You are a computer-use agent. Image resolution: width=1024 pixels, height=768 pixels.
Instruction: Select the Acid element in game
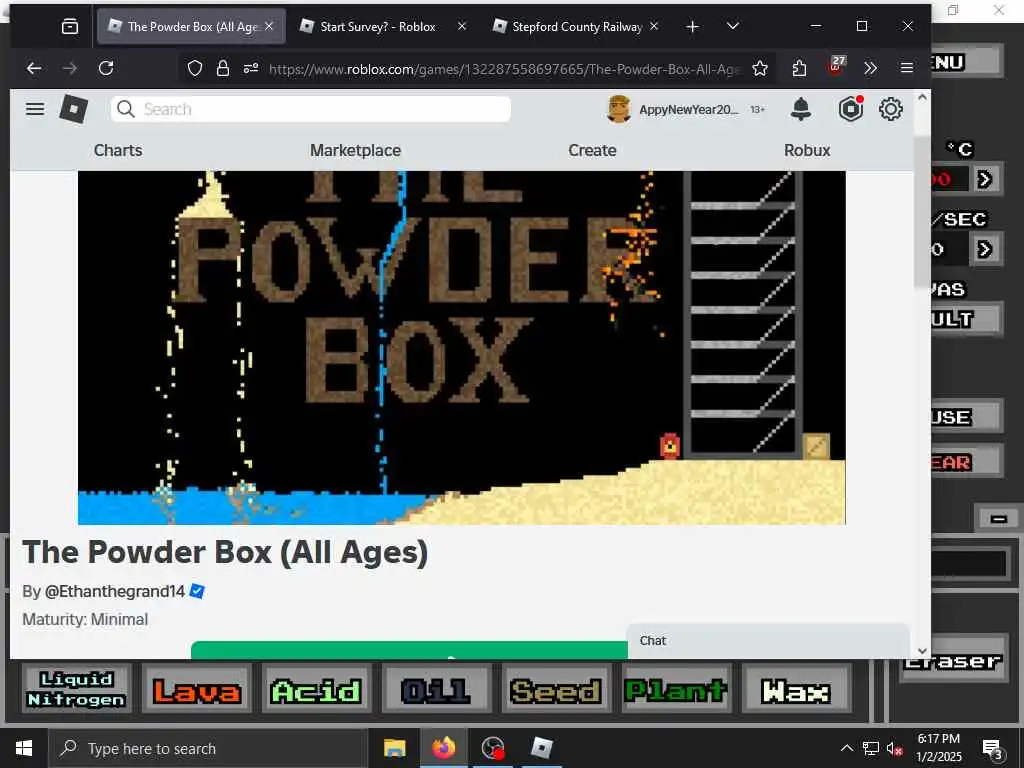317,690
